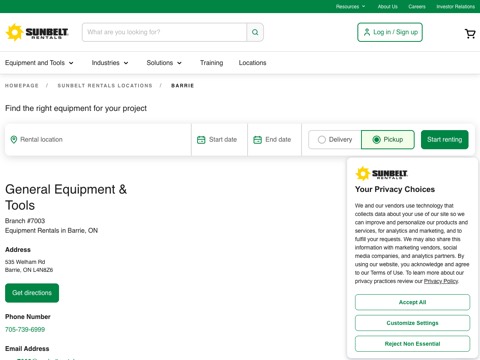Click the Sunbelt Rentals logo in header
480x360 pixels.
pos(37,32)
